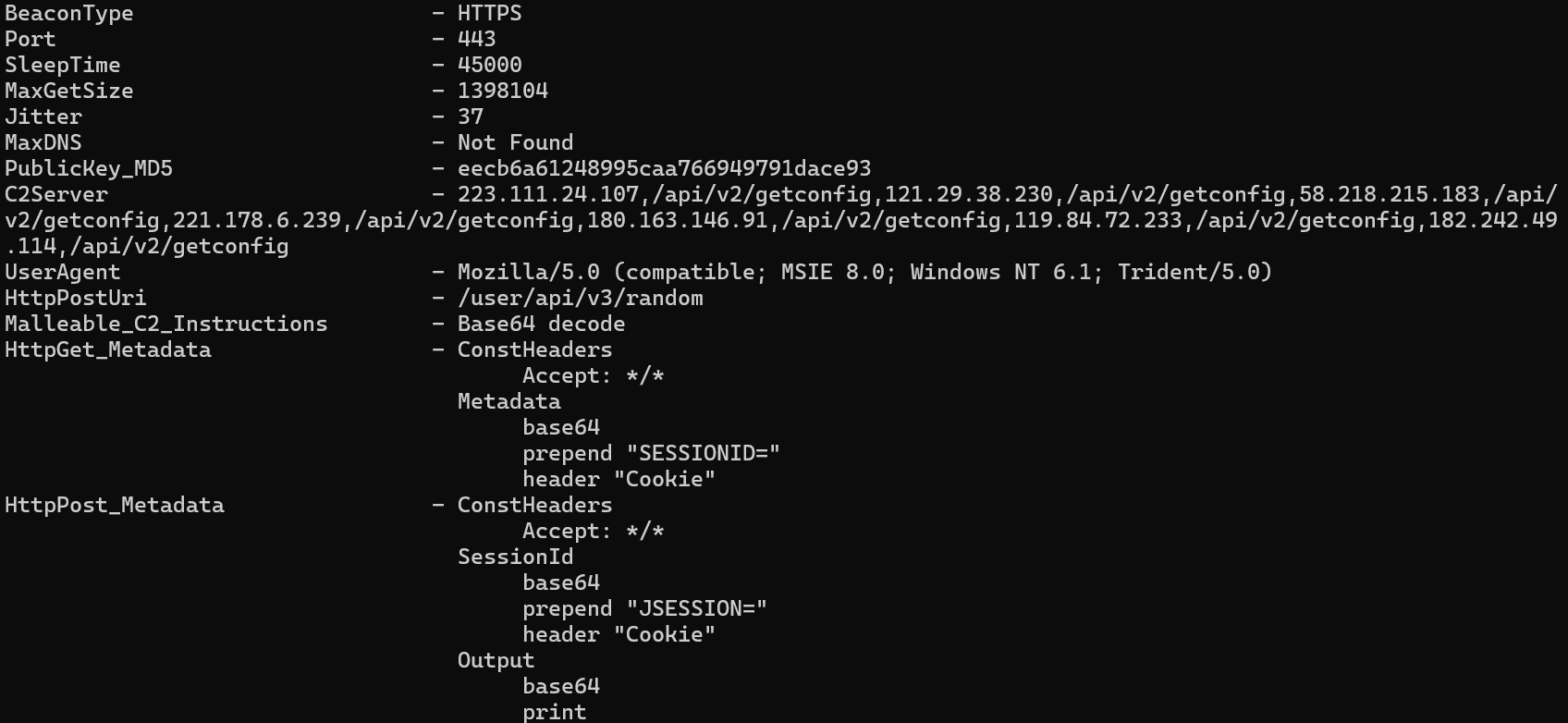This screenshot has height=723, width=1568.
Task: Select the /user/api/v3/random URI text
Action: (x=580, y=299)
